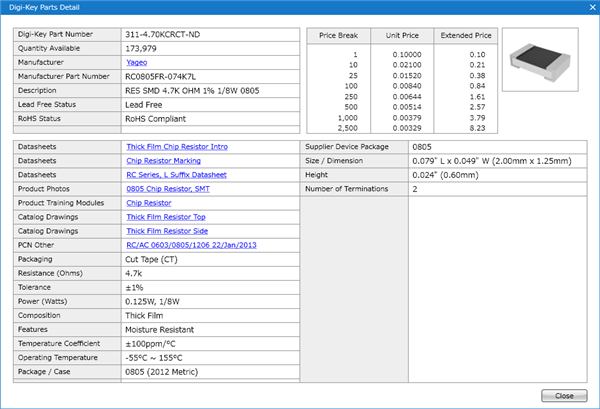Open the Yageo manufacturer link
Image resolution: width=600 pixels, height=409 pixels.
(x=137, y=62)
